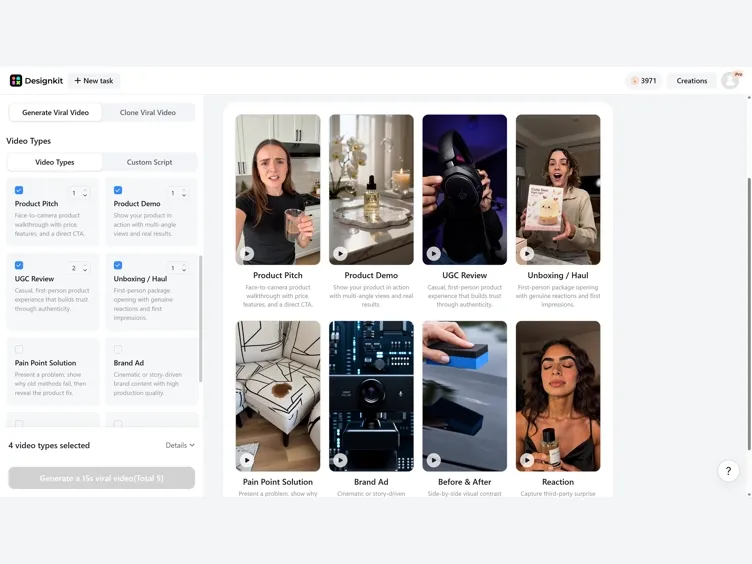
Task: Play the Unboxing / Haul sample video
Action: click(527, 253)
